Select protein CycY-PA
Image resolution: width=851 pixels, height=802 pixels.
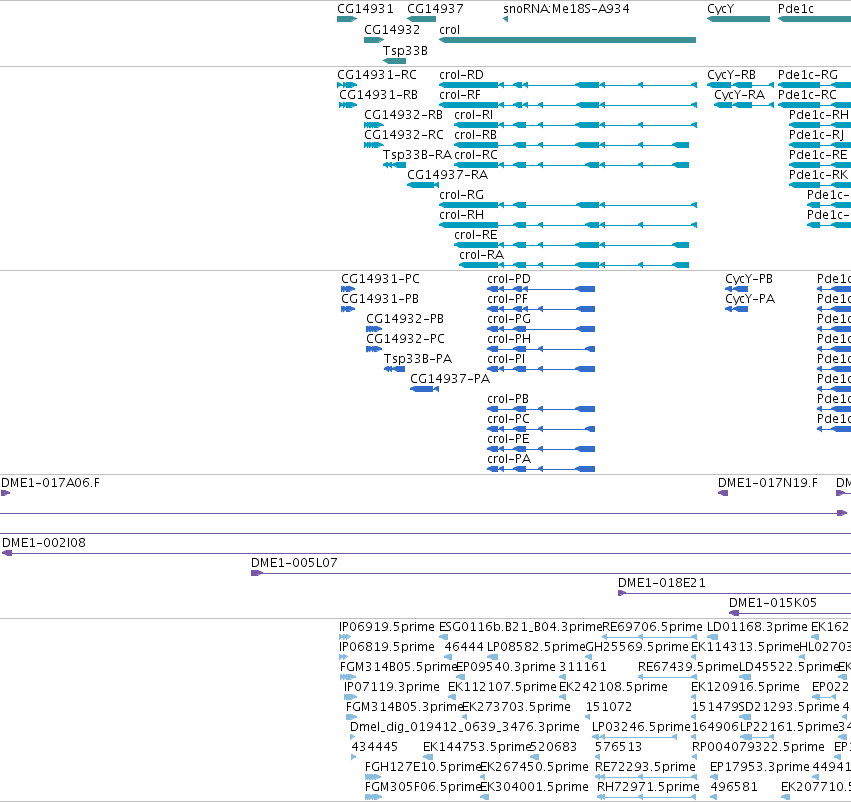[736, 309]
